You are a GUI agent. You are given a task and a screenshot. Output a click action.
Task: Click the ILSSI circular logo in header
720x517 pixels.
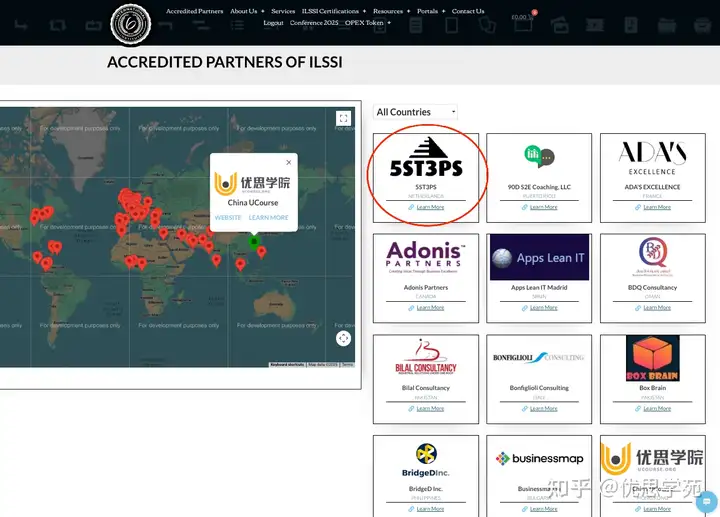coord(131,24)
